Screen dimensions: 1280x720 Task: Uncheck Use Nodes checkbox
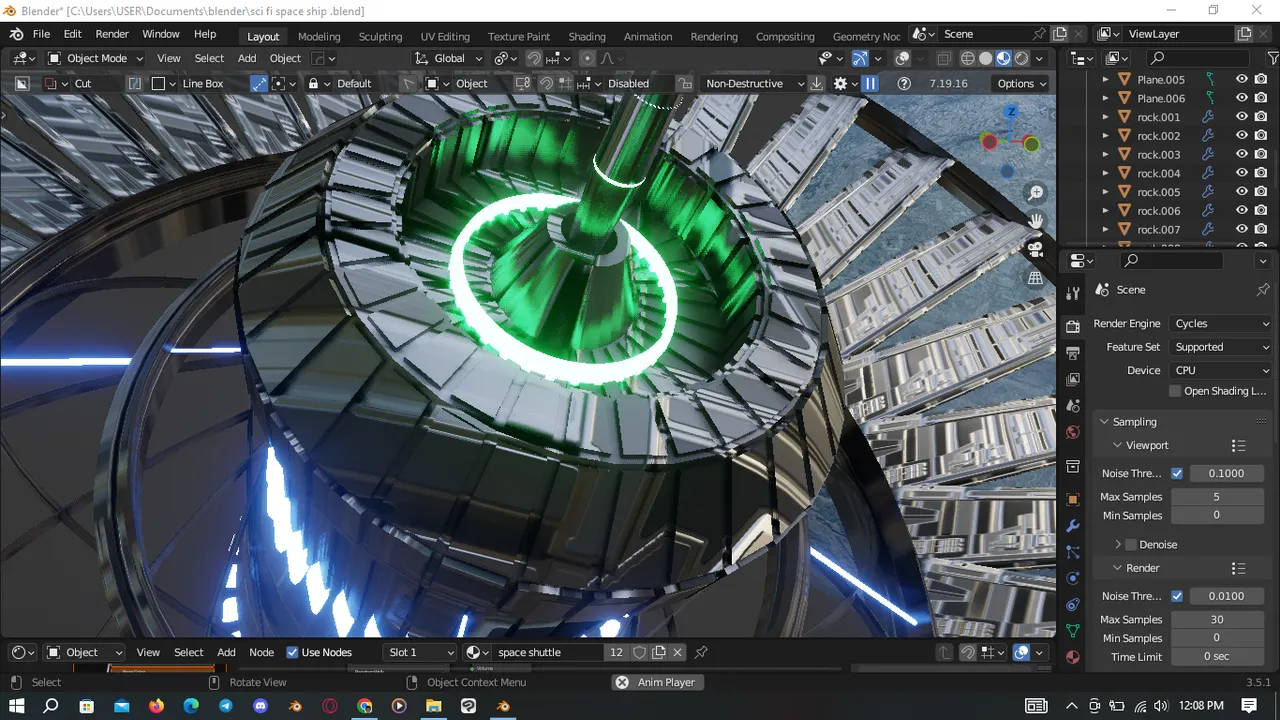click(x=292, y=652)
